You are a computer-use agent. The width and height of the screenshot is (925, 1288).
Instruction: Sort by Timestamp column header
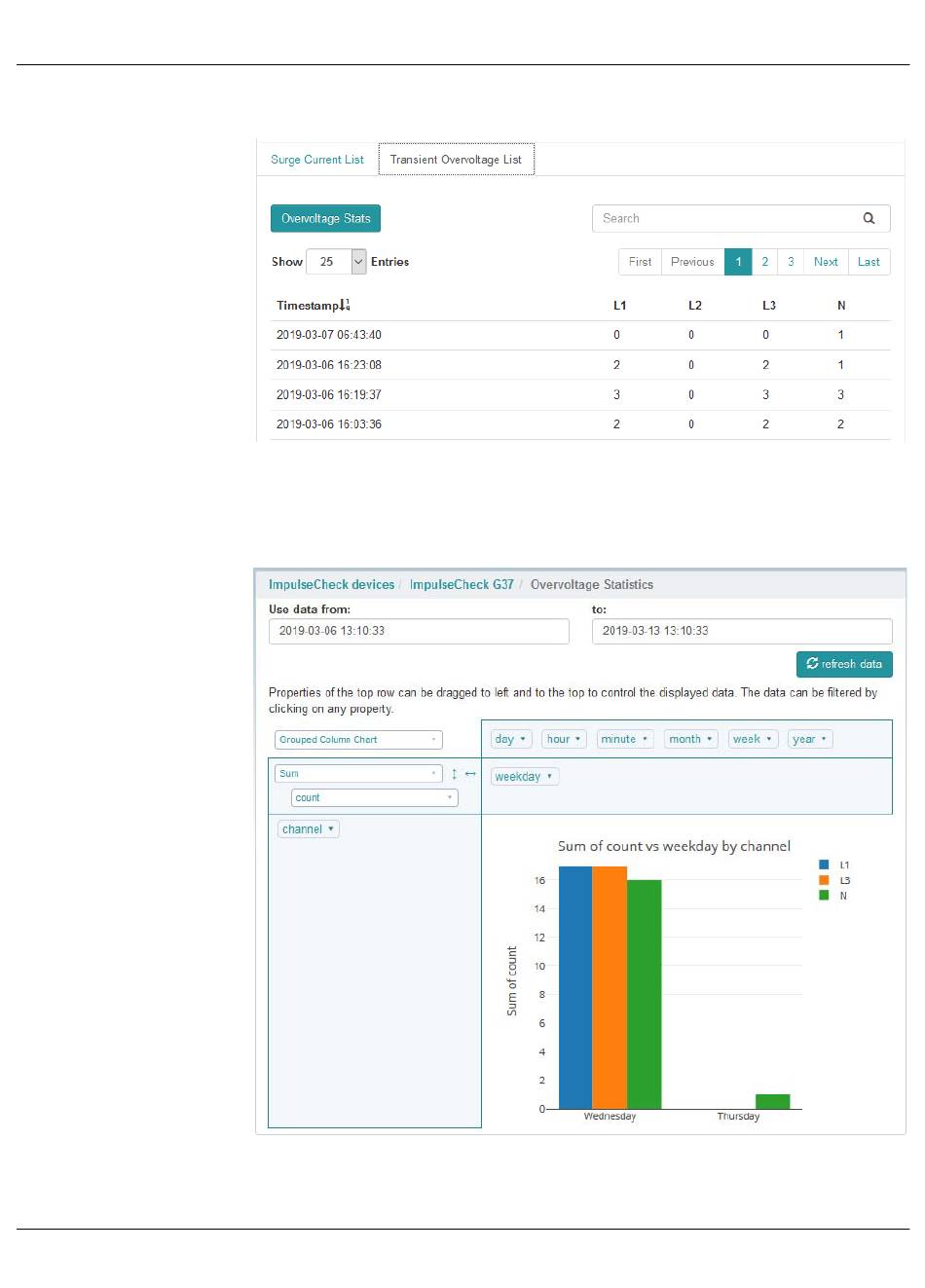coord(308,306)
